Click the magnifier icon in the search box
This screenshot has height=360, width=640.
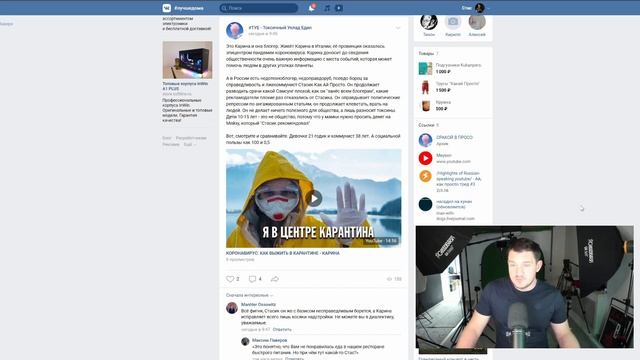pos(224,8)
